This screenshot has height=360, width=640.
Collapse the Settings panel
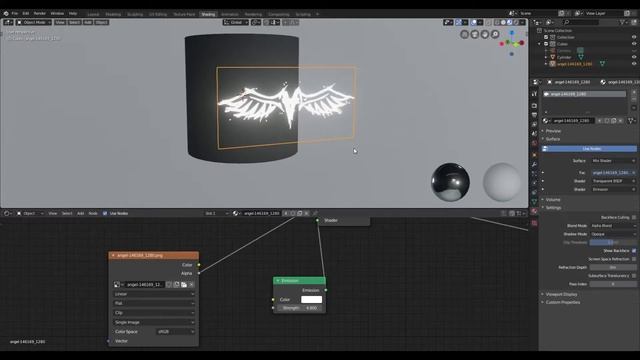click(x=553, y=208)
